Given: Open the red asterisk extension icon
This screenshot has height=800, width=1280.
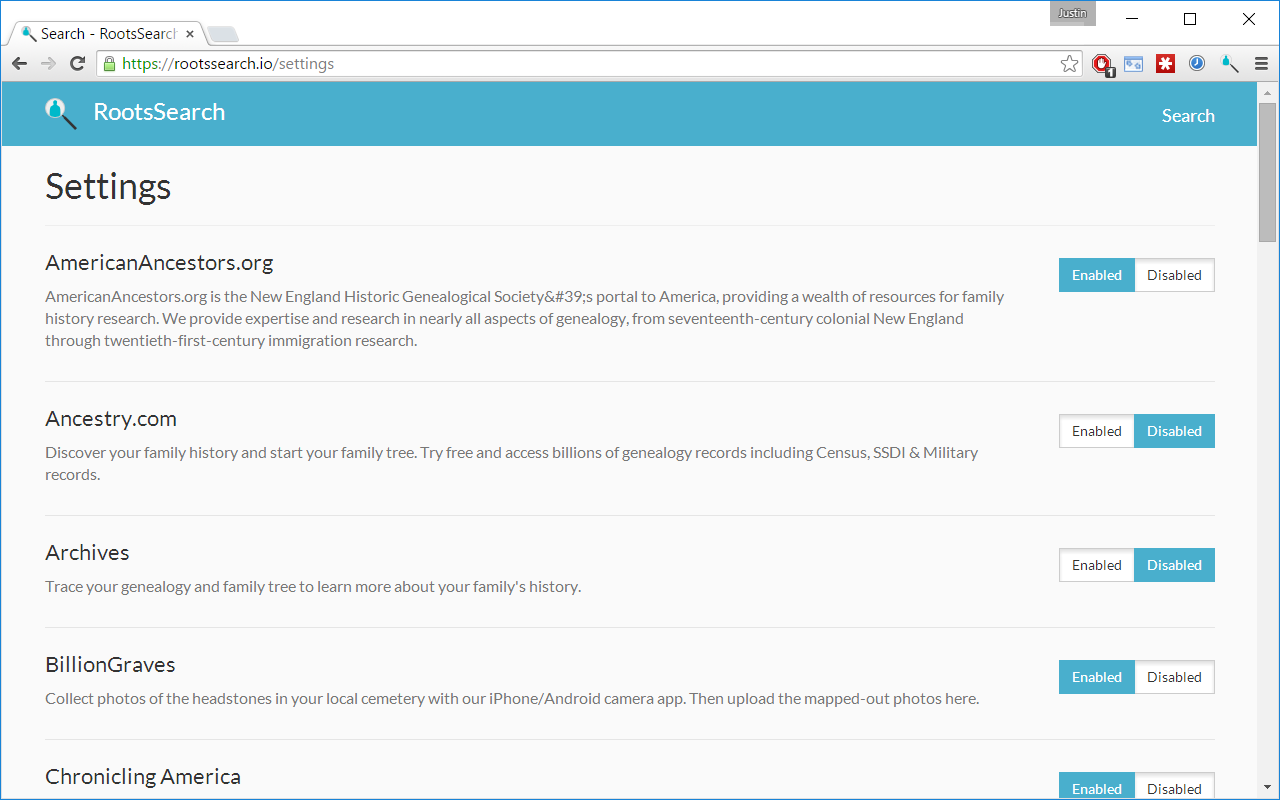Looking at the screenshot, I should [x=1165, y=64].
